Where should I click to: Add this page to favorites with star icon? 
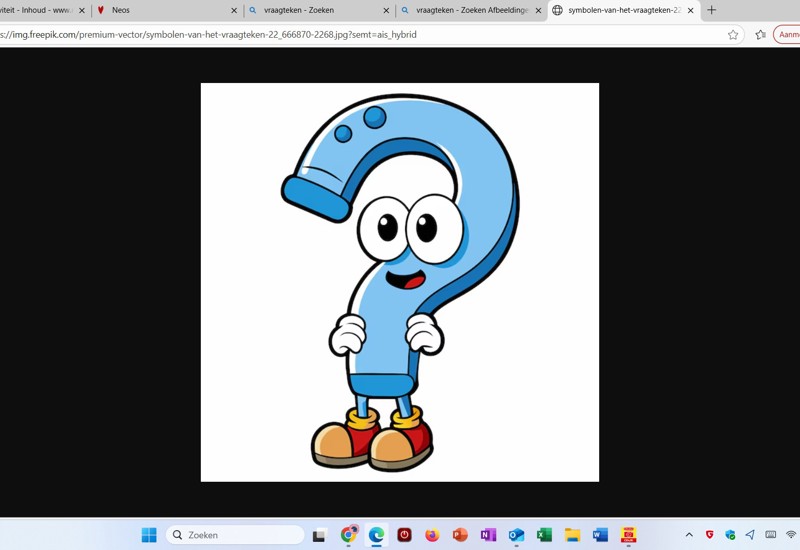[733, 34]
